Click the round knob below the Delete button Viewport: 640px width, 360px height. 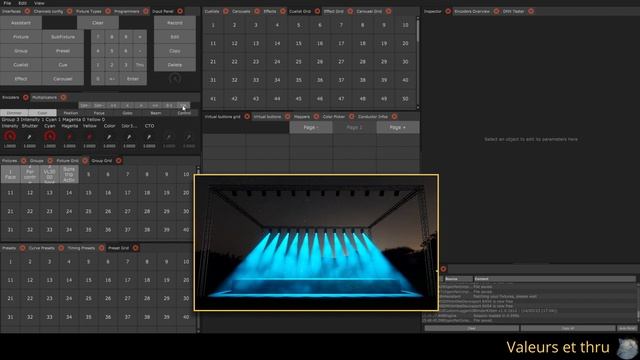(175, 78)
